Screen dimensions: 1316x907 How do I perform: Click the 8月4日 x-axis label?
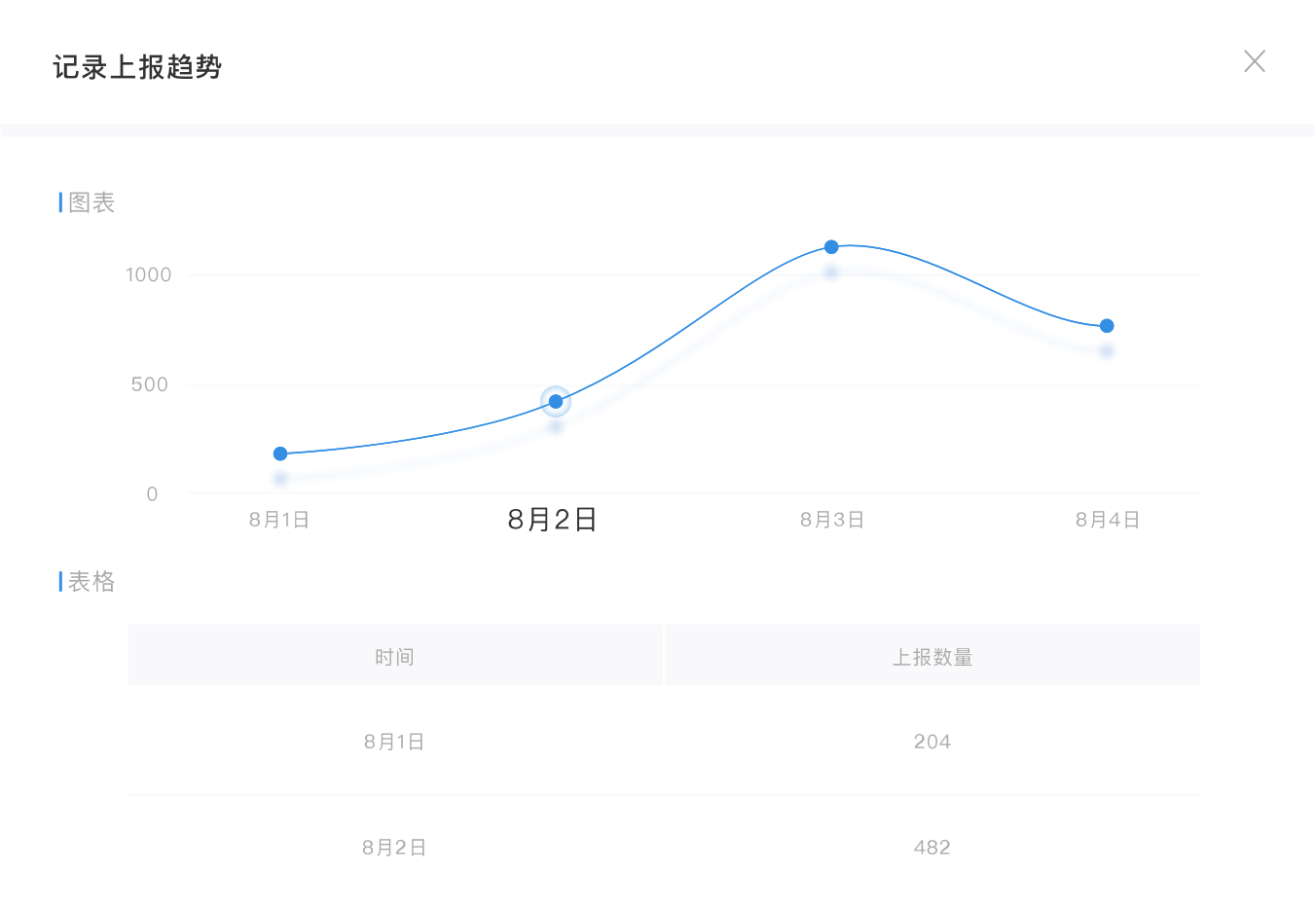(1108, 520)
